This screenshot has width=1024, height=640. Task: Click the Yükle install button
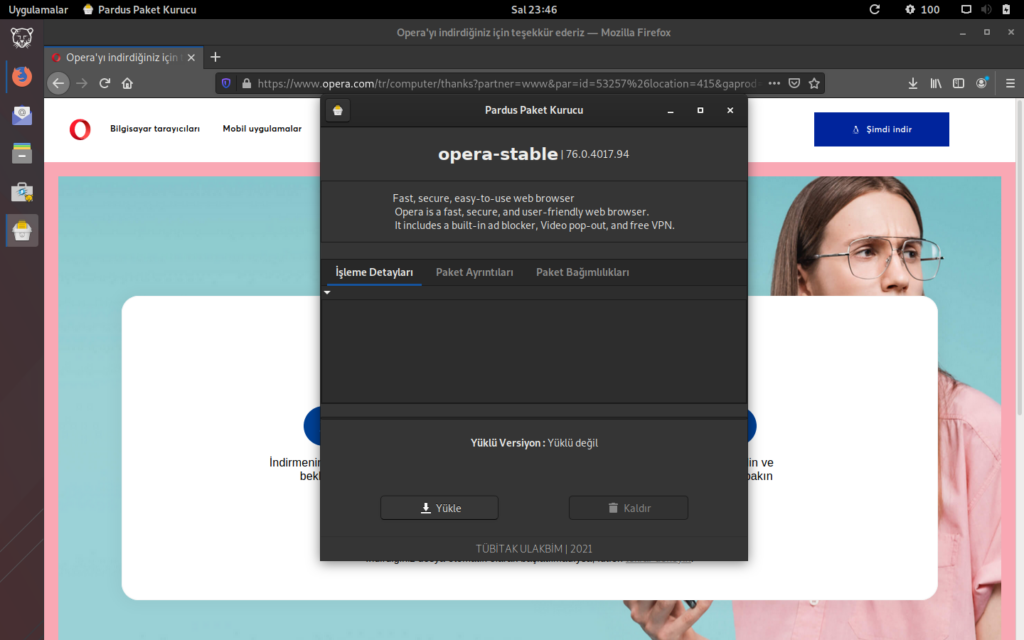click(x=440, y=508)
